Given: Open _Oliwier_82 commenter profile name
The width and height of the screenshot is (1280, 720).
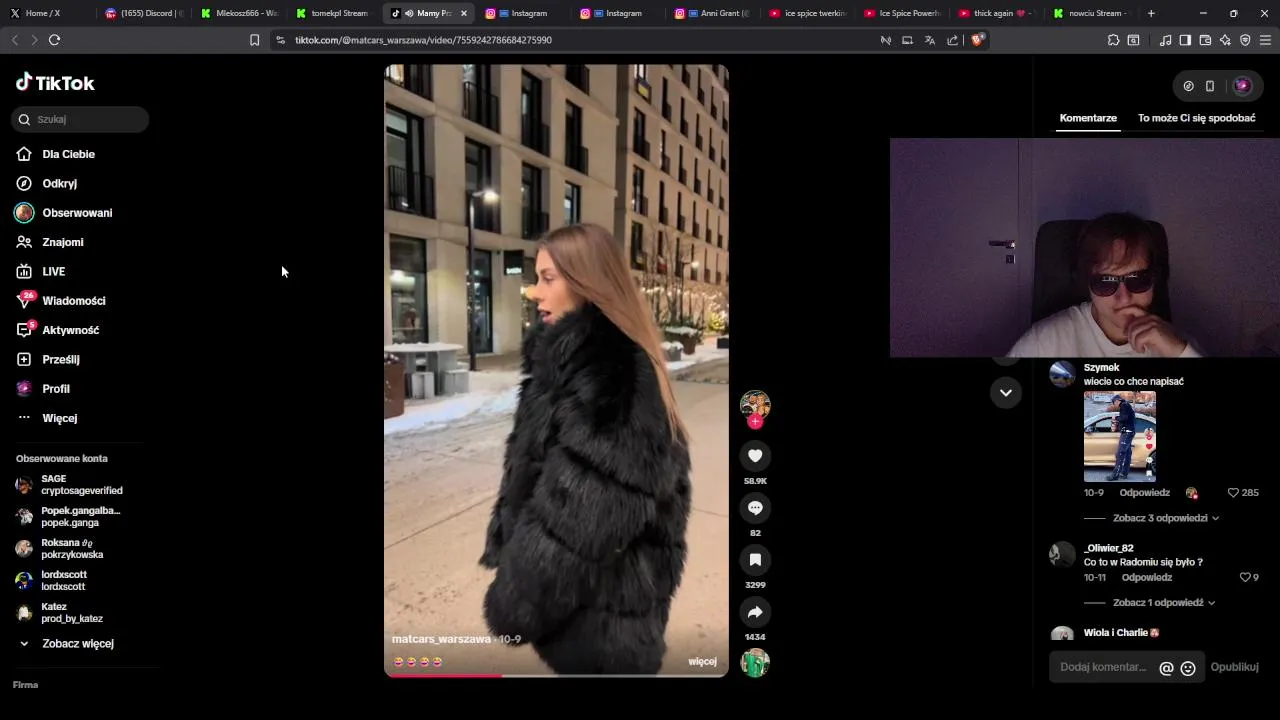Looking at the screenshot, I should click(1108, 548).
